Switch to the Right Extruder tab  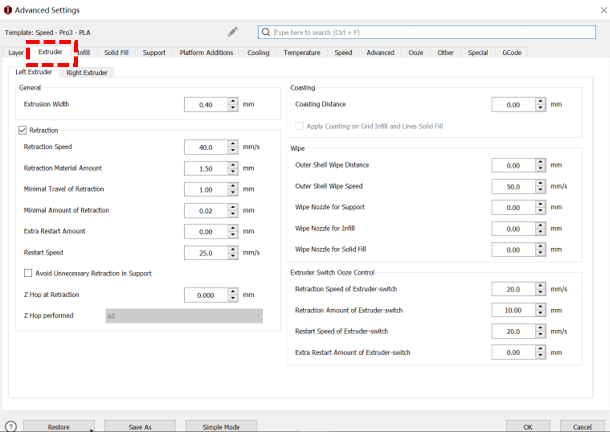pos(88,72)
